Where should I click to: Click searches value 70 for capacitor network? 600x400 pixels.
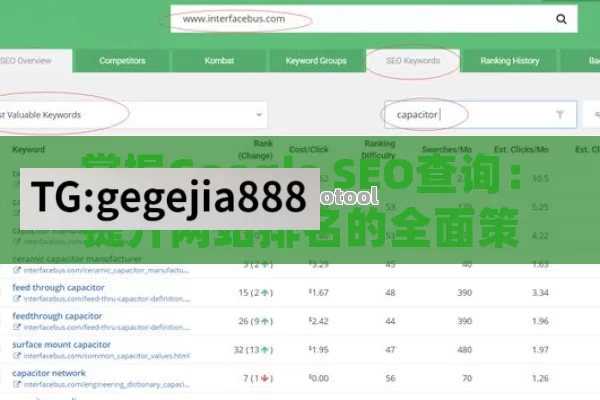(x=467, y=378)
